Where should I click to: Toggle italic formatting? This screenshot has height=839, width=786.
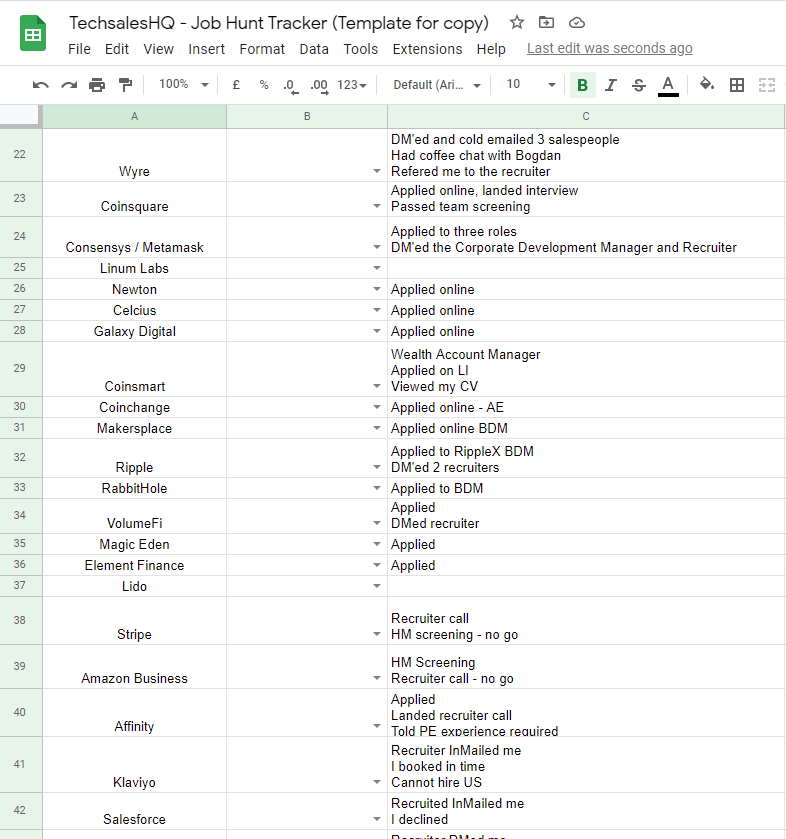[x=611, y=85]
